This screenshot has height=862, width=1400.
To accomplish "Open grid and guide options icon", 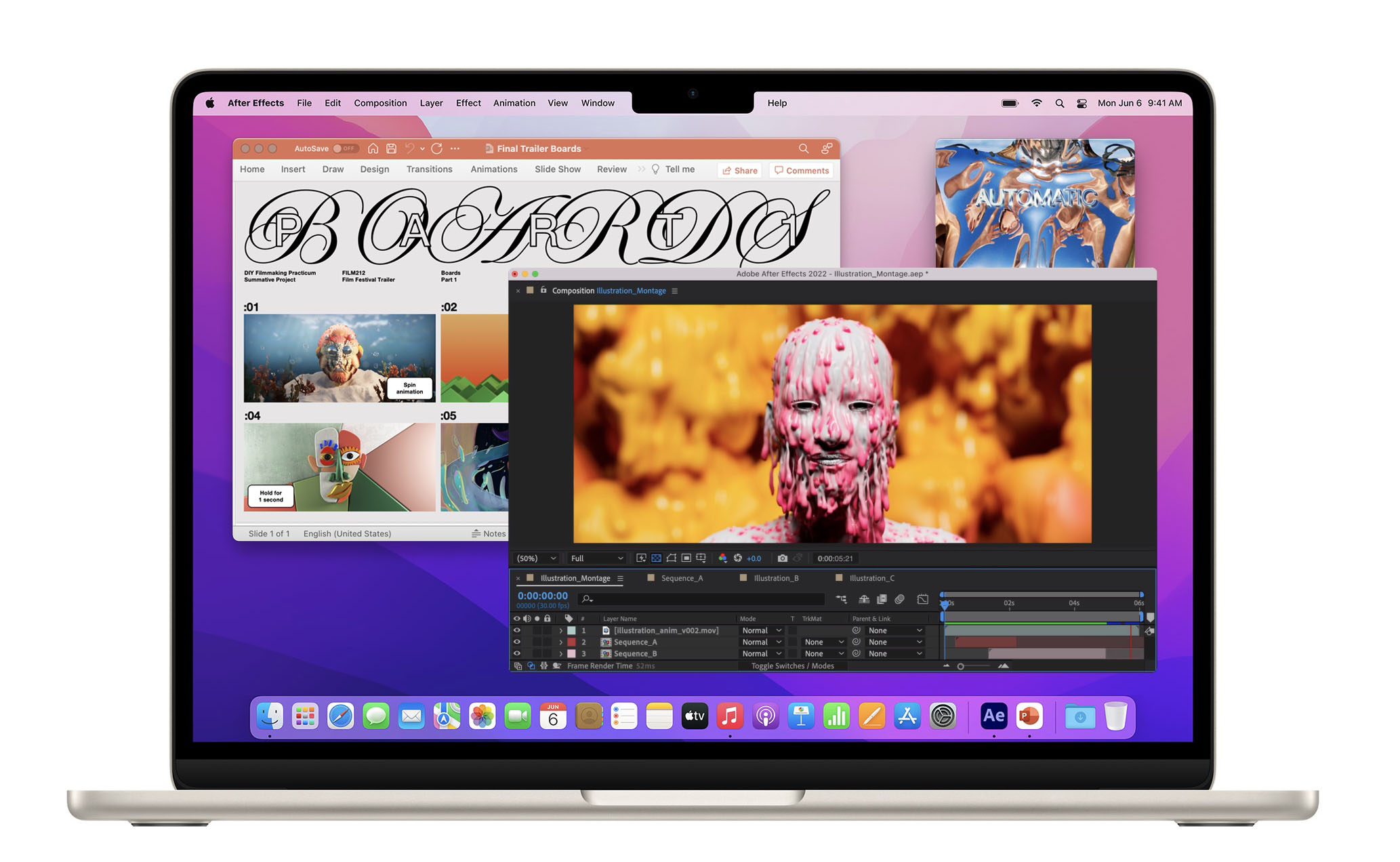I will coord(701,558).
